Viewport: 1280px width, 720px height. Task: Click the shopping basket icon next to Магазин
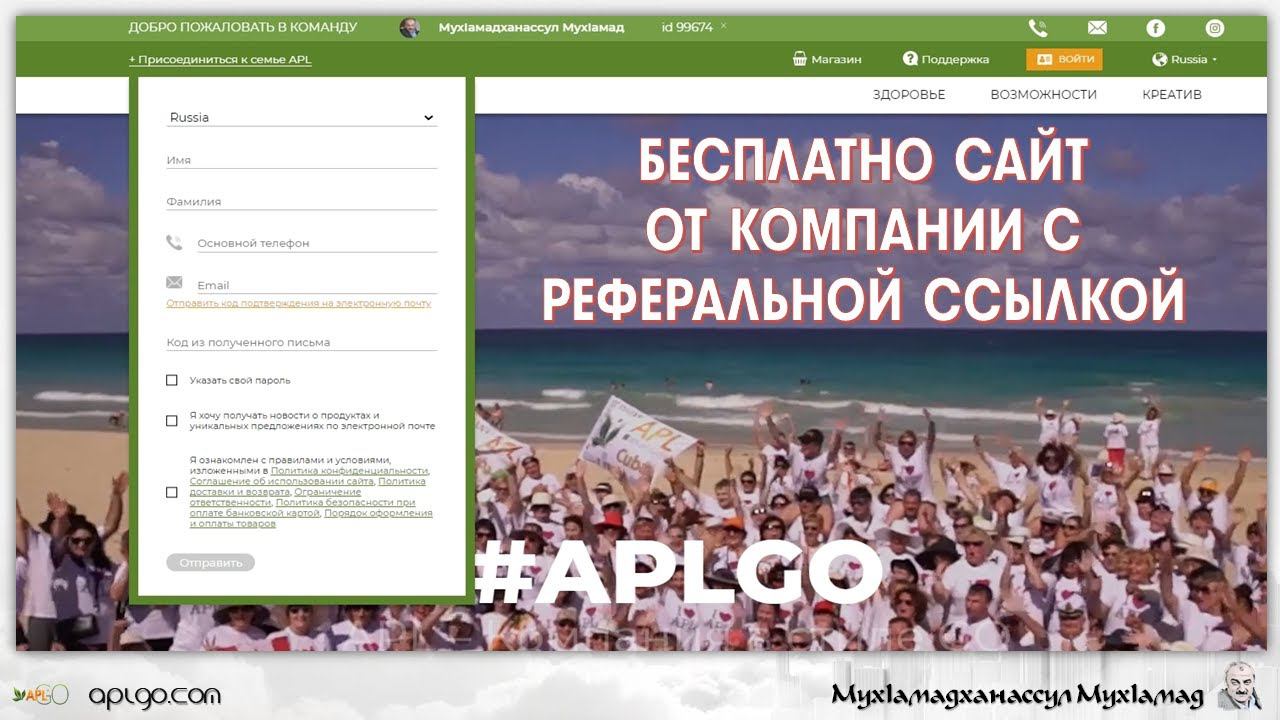799,59
